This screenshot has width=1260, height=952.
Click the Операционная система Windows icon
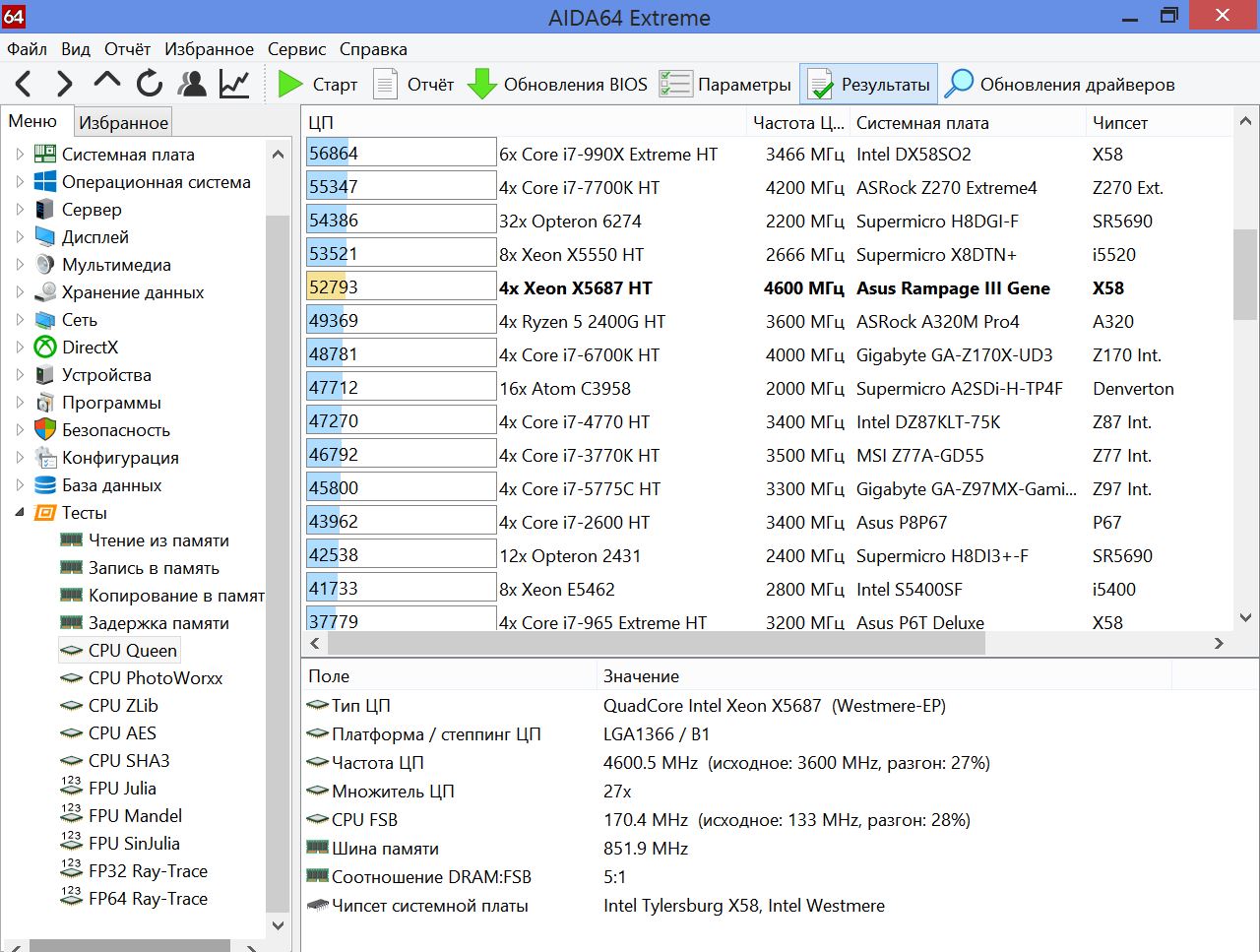45,182
